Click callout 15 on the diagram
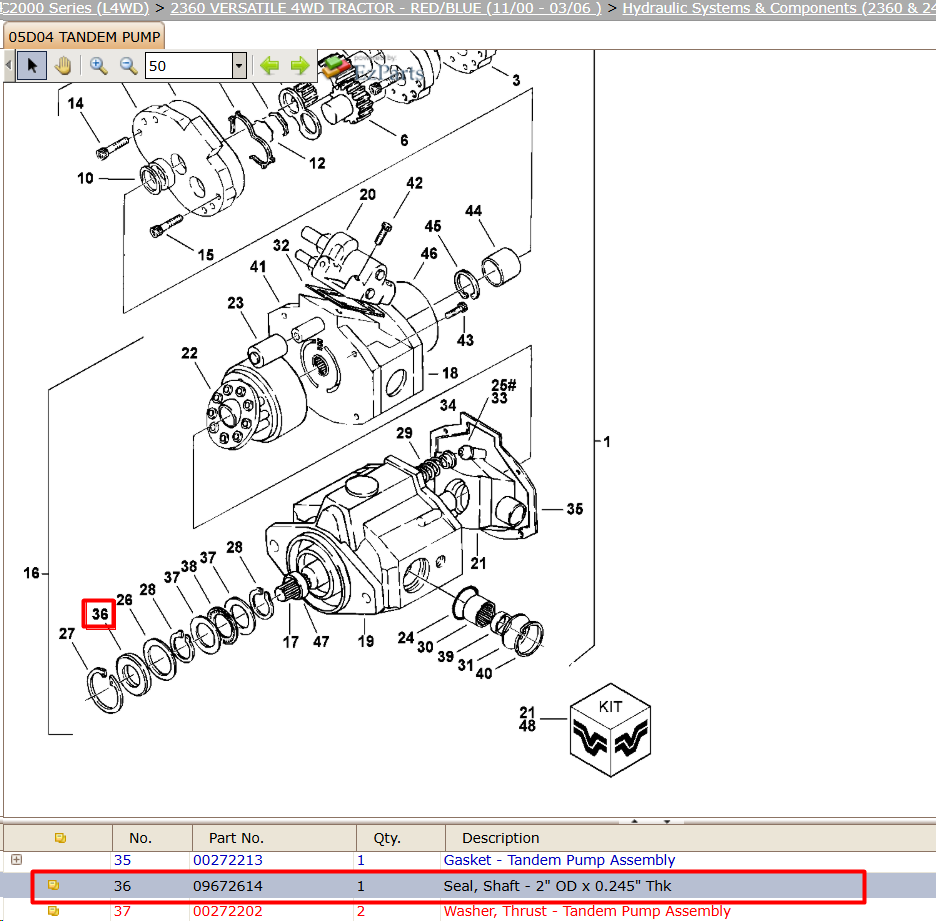The image size is (936, 921). [206, 255]
